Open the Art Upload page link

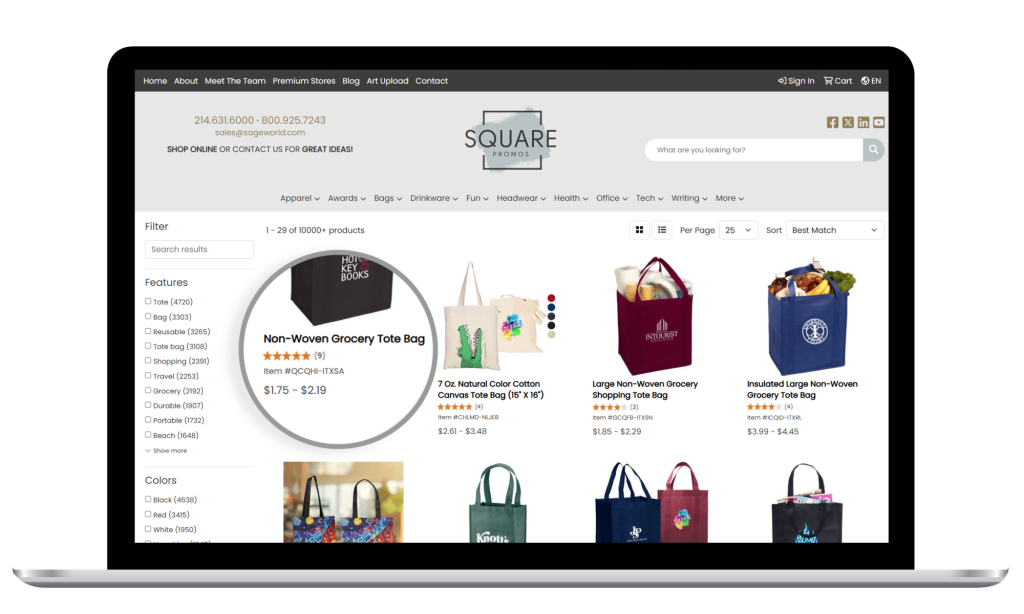[x=387, y=81]
